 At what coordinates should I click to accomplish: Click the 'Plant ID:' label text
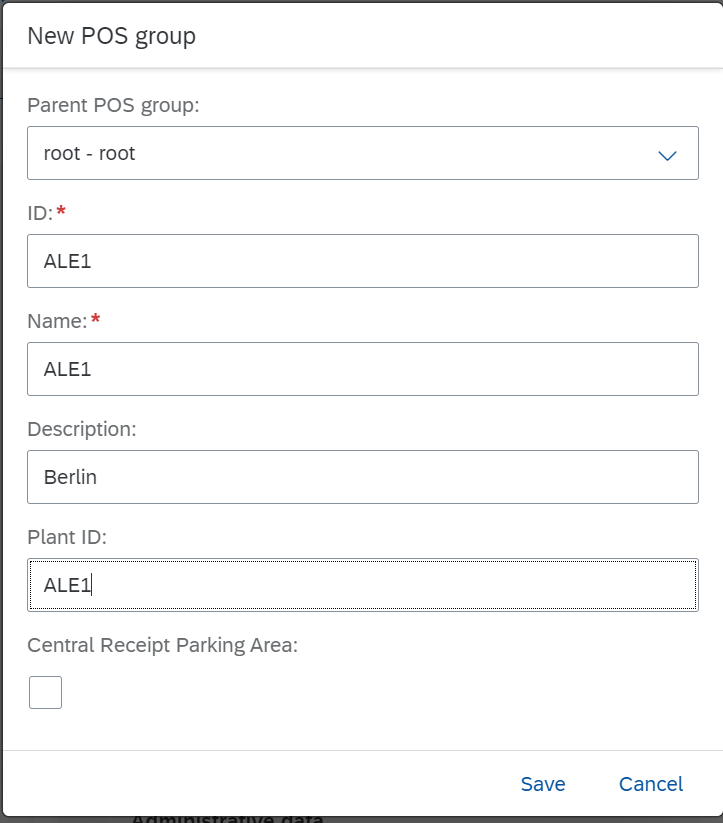(67, 537)
